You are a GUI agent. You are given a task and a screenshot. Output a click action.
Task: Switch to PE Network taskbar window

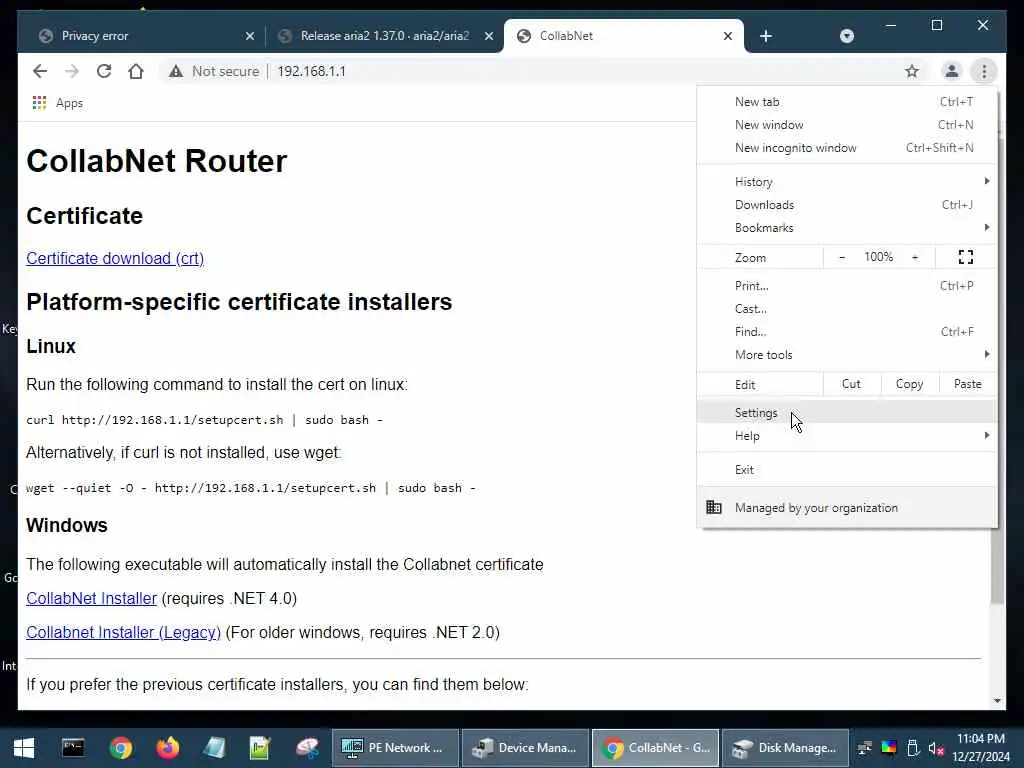pos(394,748)
